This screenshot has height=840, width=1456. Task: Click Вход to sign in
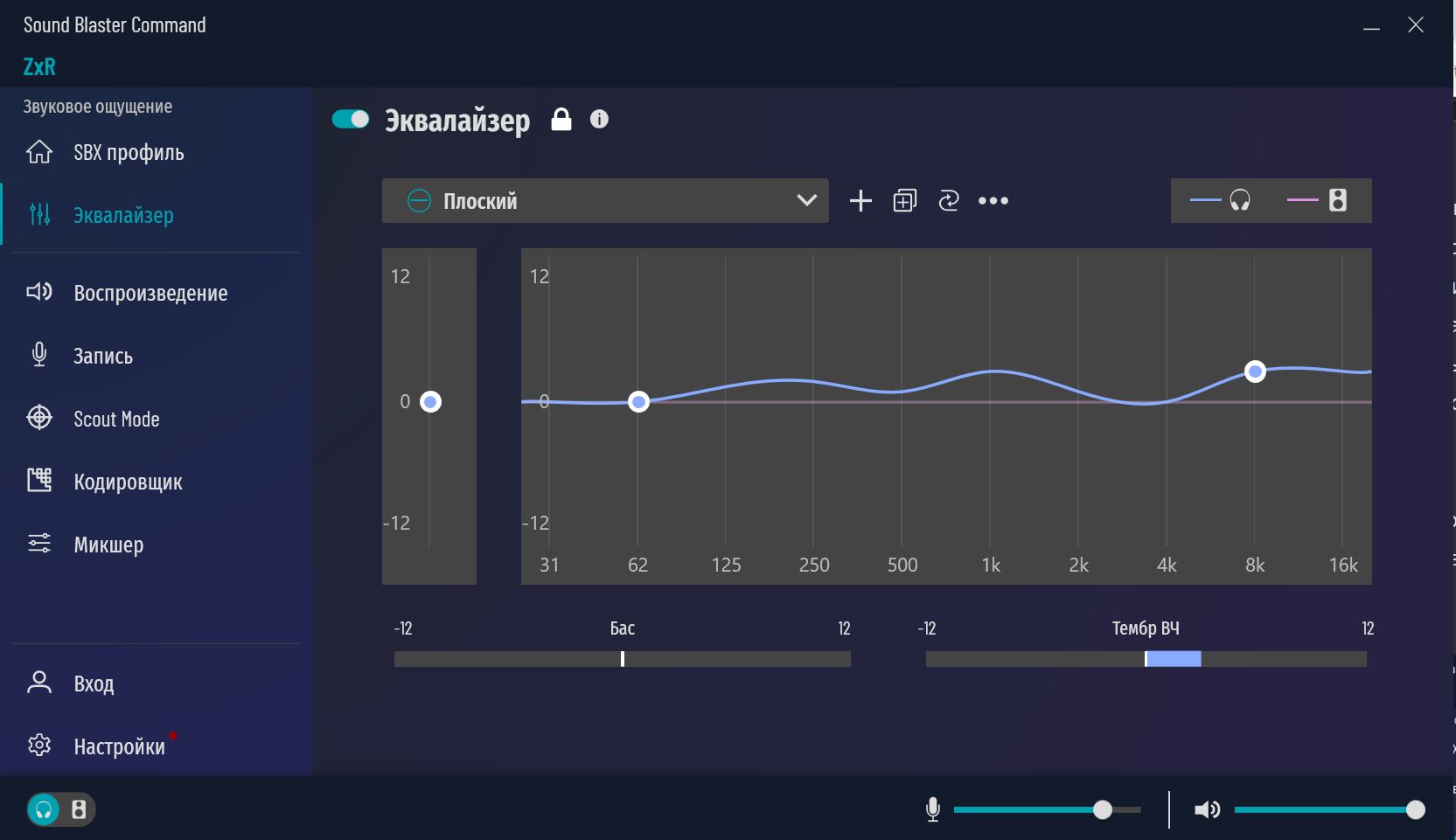[94, 684]
